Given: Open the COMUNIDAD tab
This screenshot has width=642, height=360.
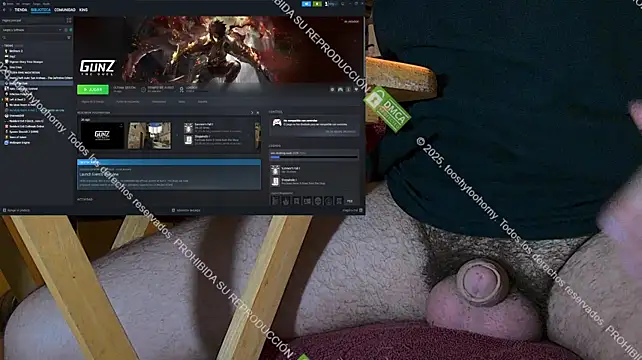Looking at the screenshot, I should (65, 10).
